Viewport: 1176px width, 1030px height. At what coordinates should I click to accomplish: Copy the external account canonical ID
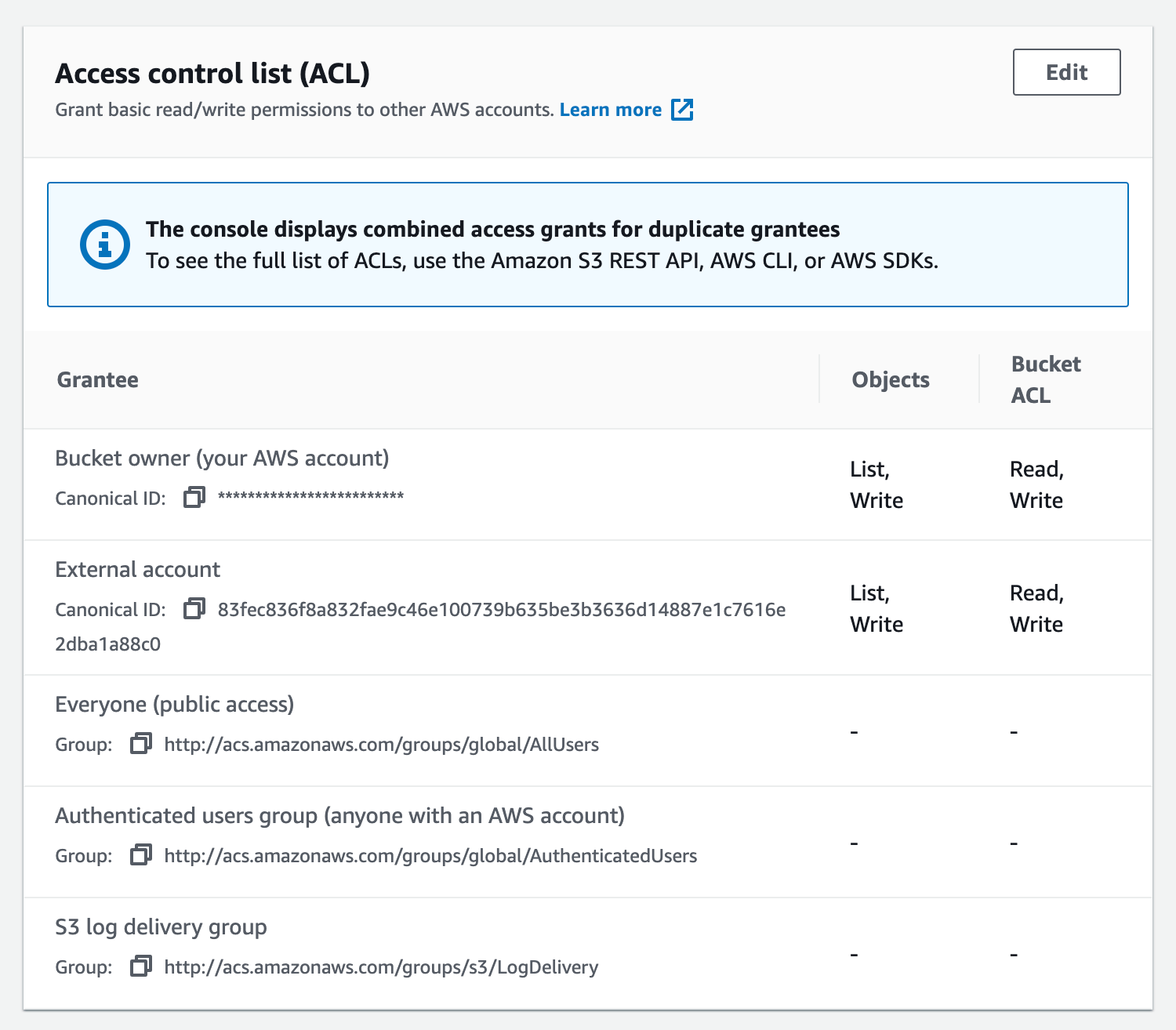[x=194, y=609]
